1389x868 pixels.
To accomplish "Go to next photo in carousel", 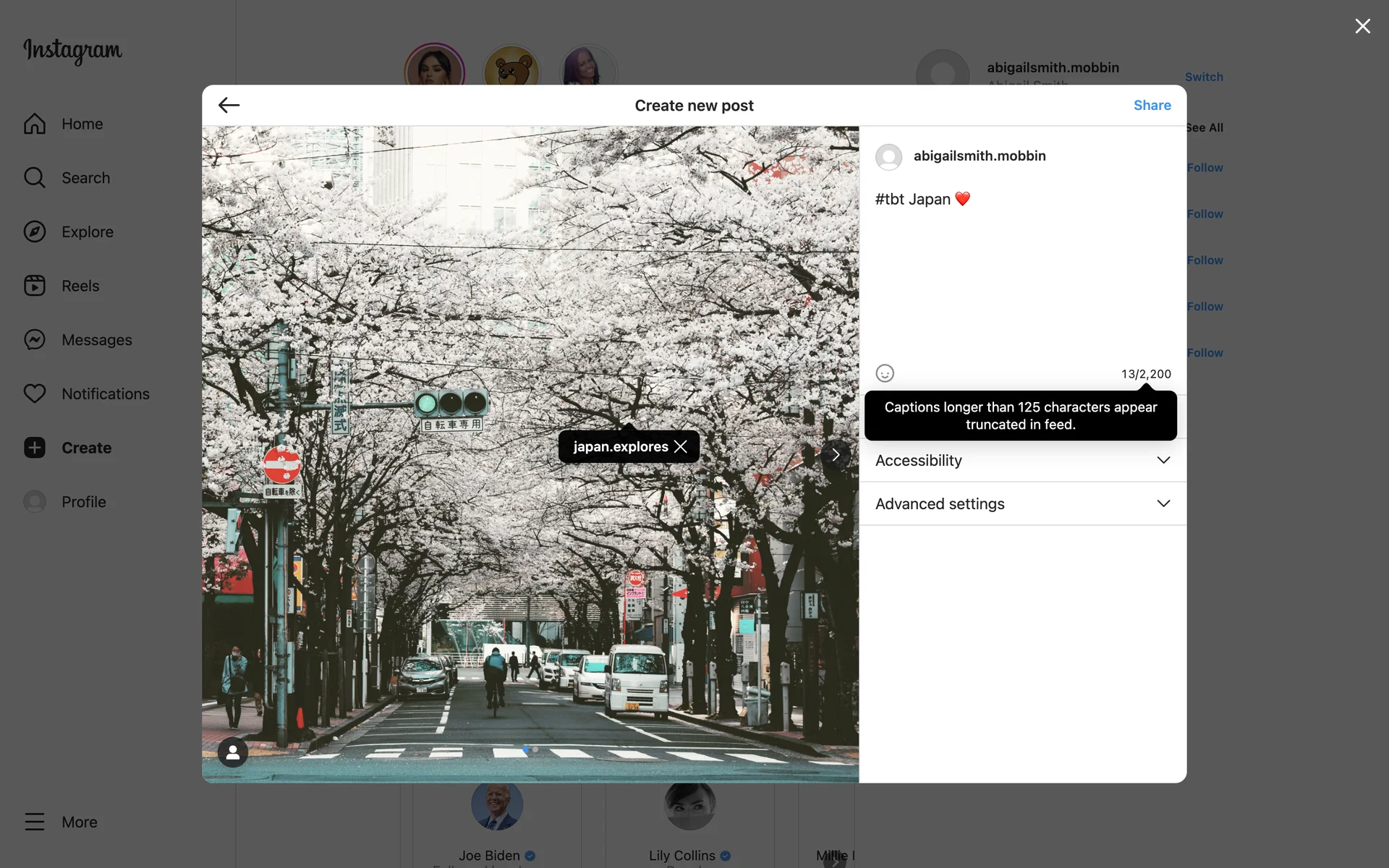I will point(836,455).
